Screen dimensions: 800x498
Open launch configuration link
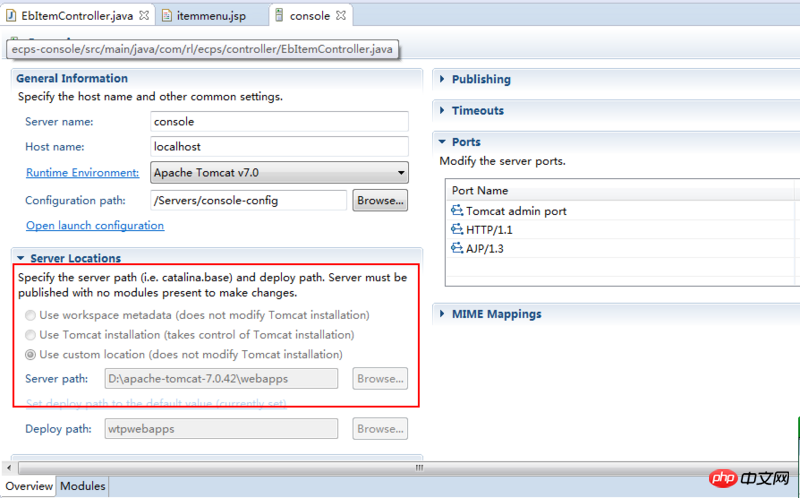(95, 226)
